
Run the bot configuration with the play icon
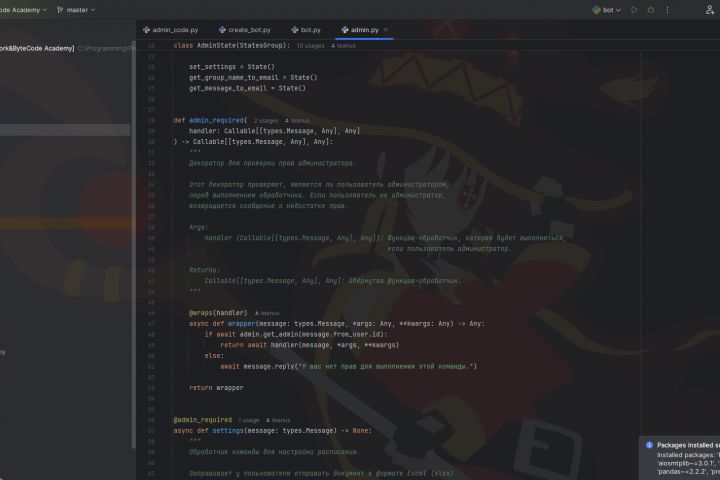(634, 10)
